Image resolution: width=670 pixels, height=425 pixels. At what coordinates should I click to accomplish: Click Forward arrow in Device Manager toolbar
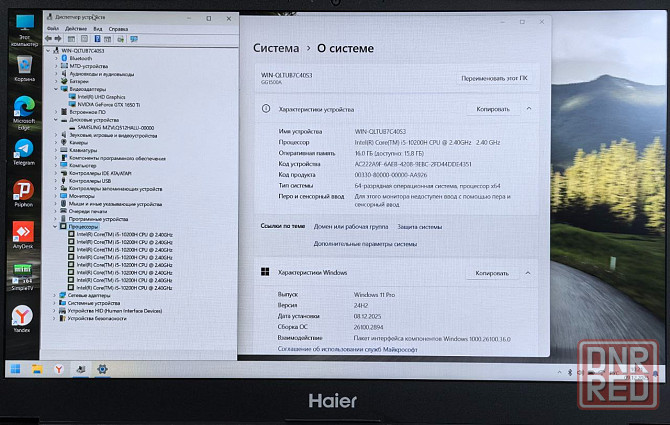(x=58, y=39)
